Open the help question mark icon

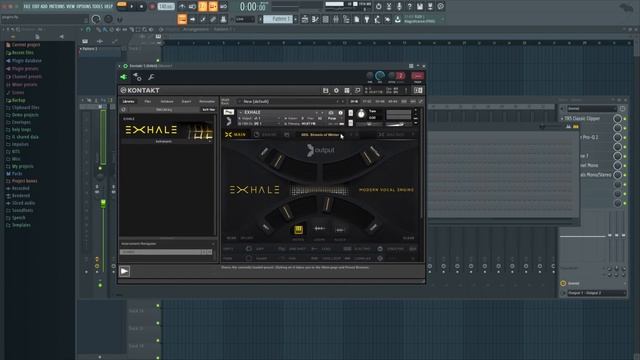coord(409,7)
